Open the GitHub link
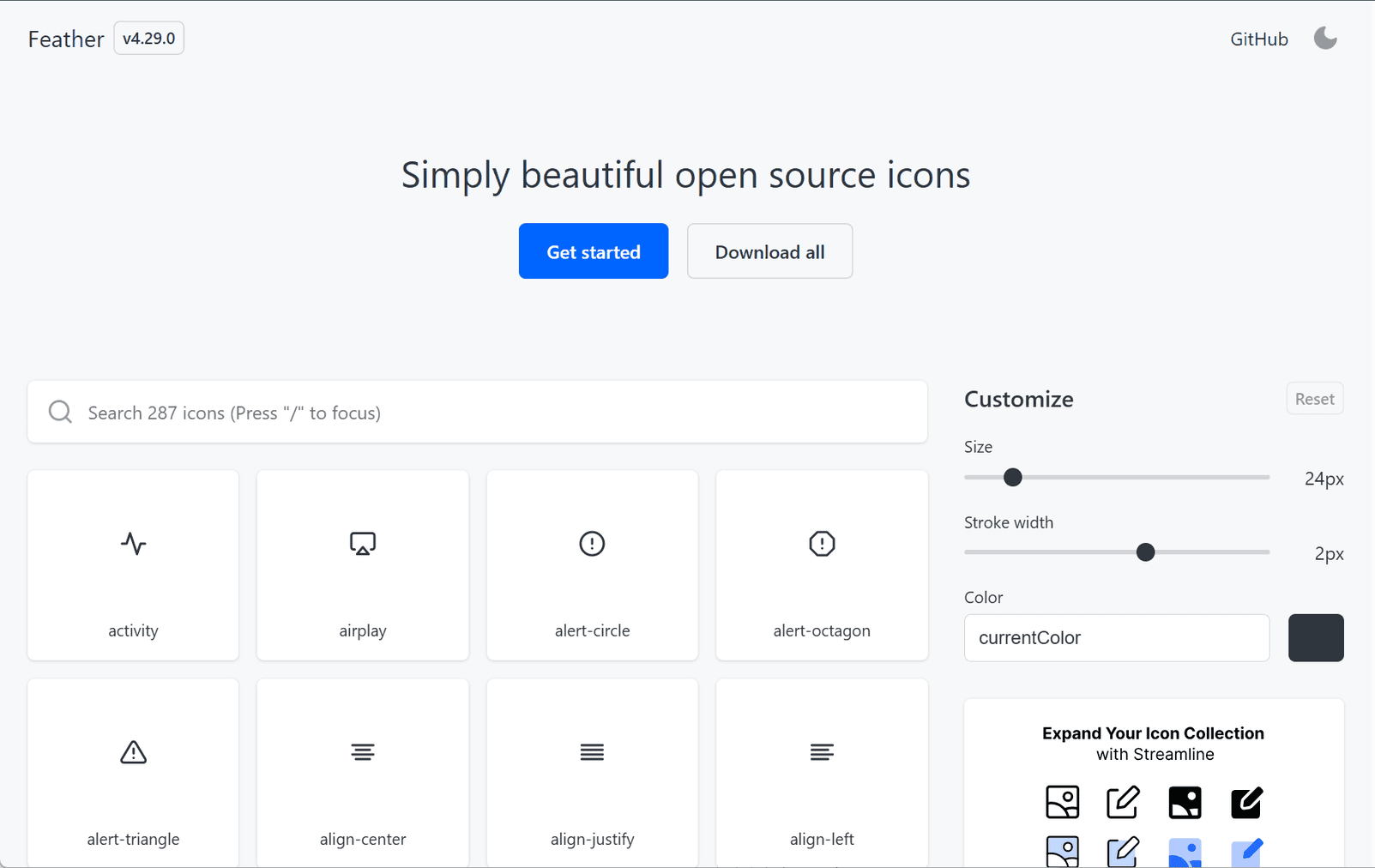The height and width of the screenshot is (868, 1375). [x=1258, y=38]
